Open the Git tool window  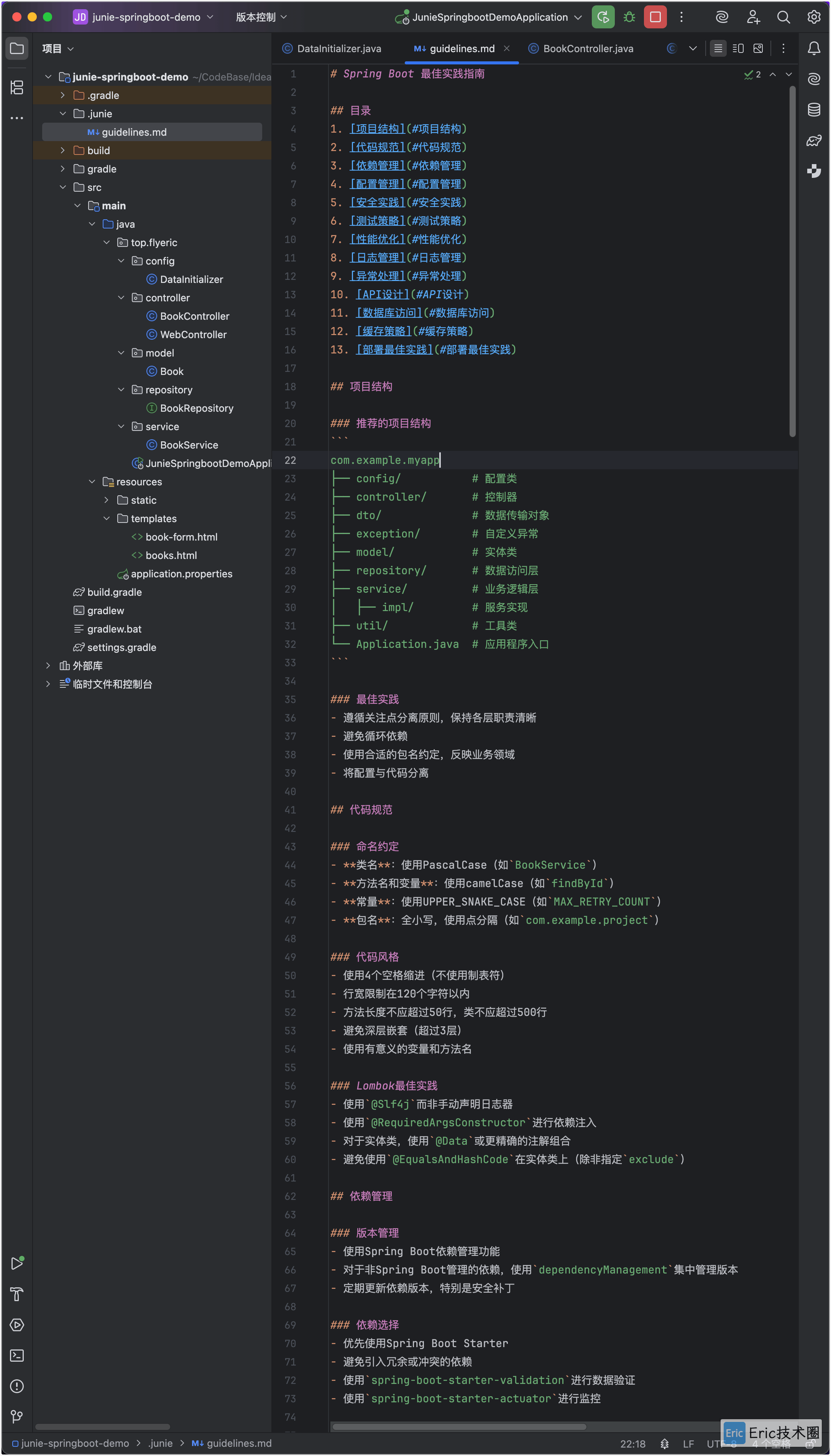click(x=17, y=1416)
